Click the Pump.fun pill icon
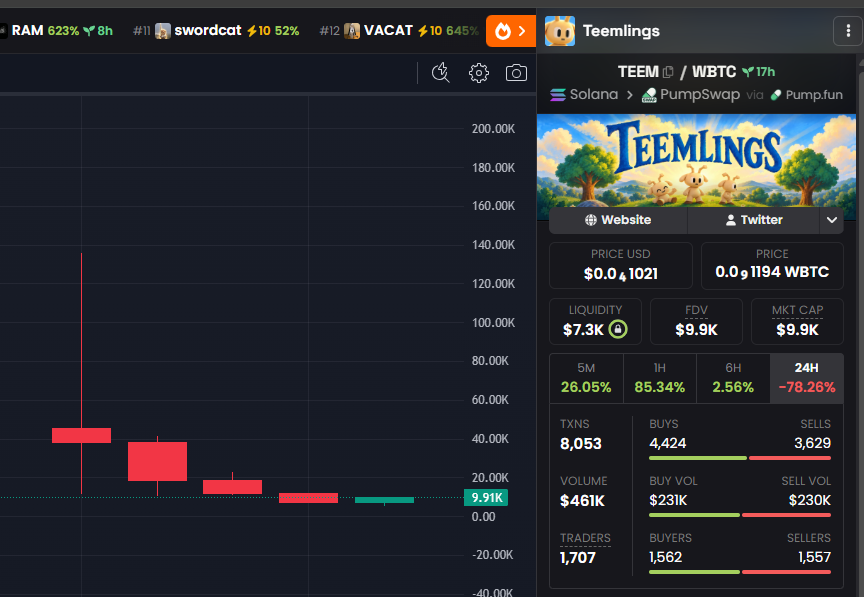The height and width of the screenshot is (597, 864). pyautogui.click(x=776, y=95)
